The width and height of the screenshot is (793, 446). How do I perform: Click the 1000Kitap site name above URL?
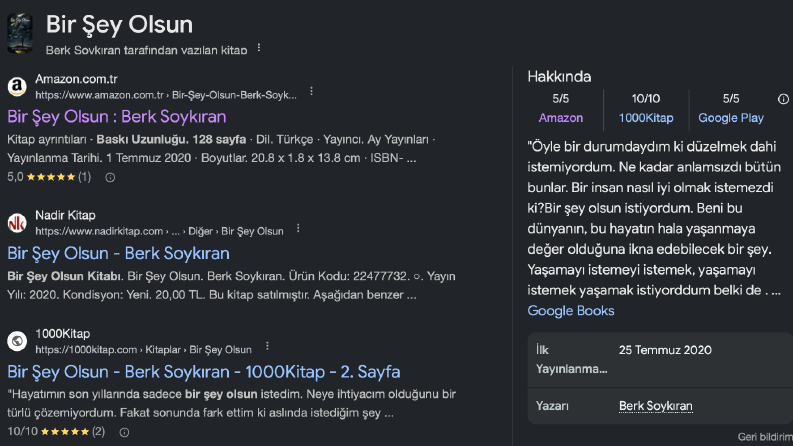pos(63,334)
